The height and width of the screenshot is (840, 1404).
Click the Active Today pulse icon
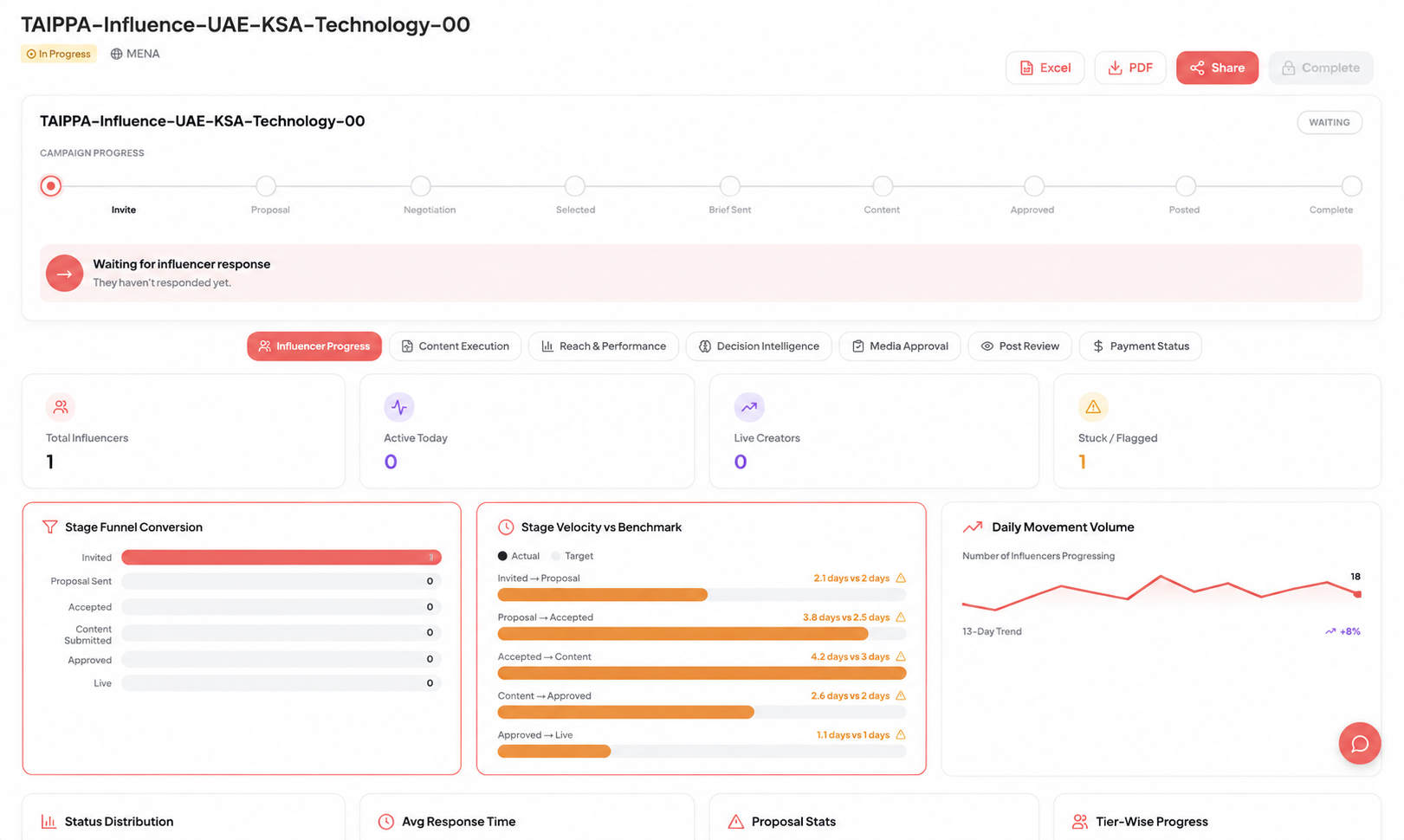click(399, 407)
